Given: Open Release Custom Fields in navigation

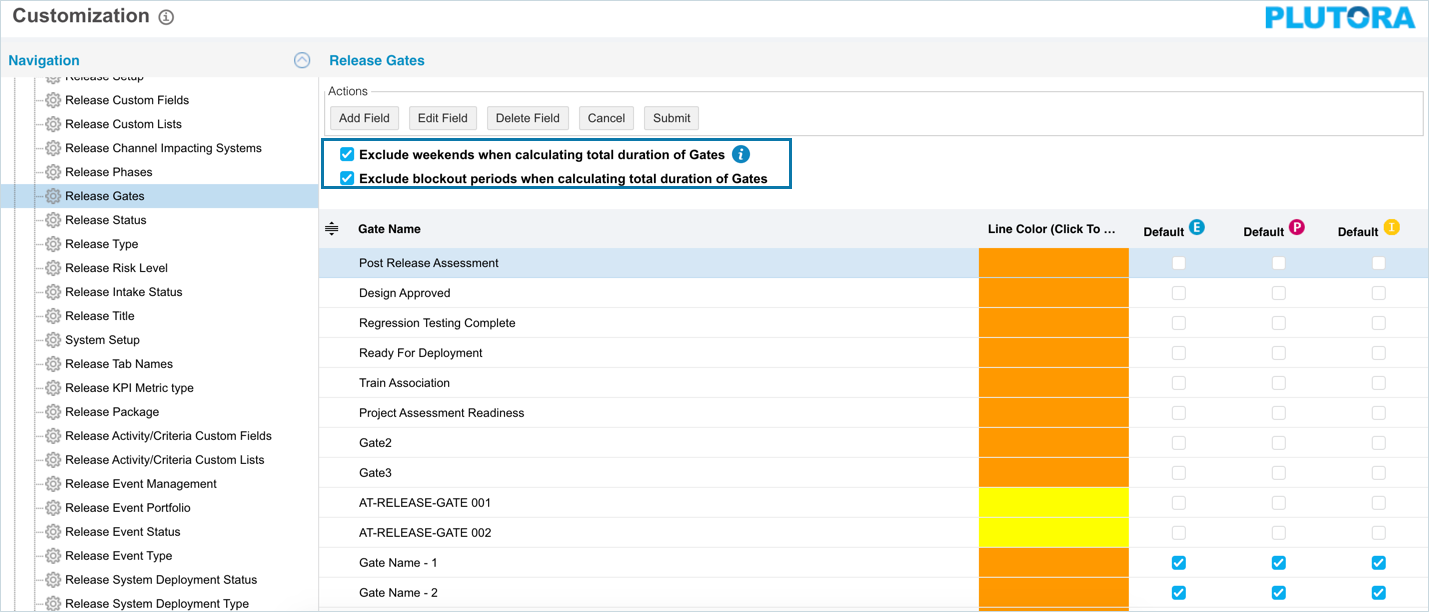Looking at the screenshot, I should coord(126,100).
